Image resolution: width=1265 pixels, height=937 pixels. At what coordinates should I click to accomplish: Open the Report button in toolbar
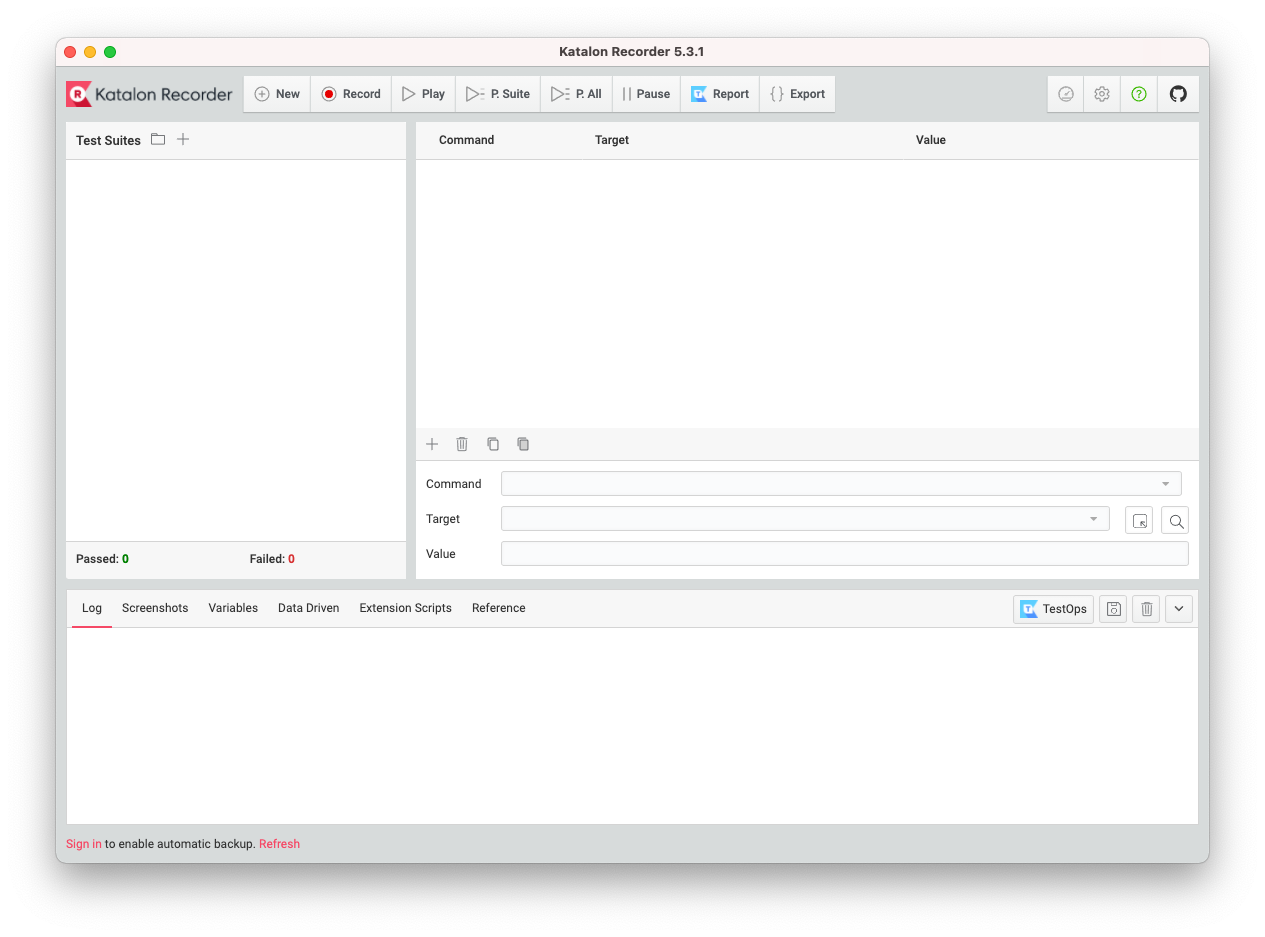720,94
